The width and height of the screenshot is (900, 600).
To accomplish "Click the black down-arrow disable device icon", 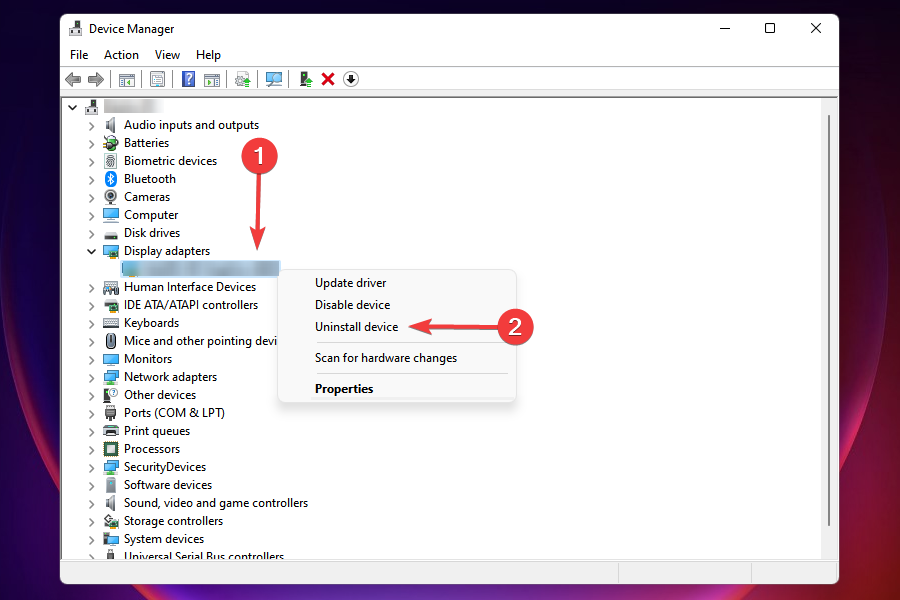I will (x=351, y=79).
